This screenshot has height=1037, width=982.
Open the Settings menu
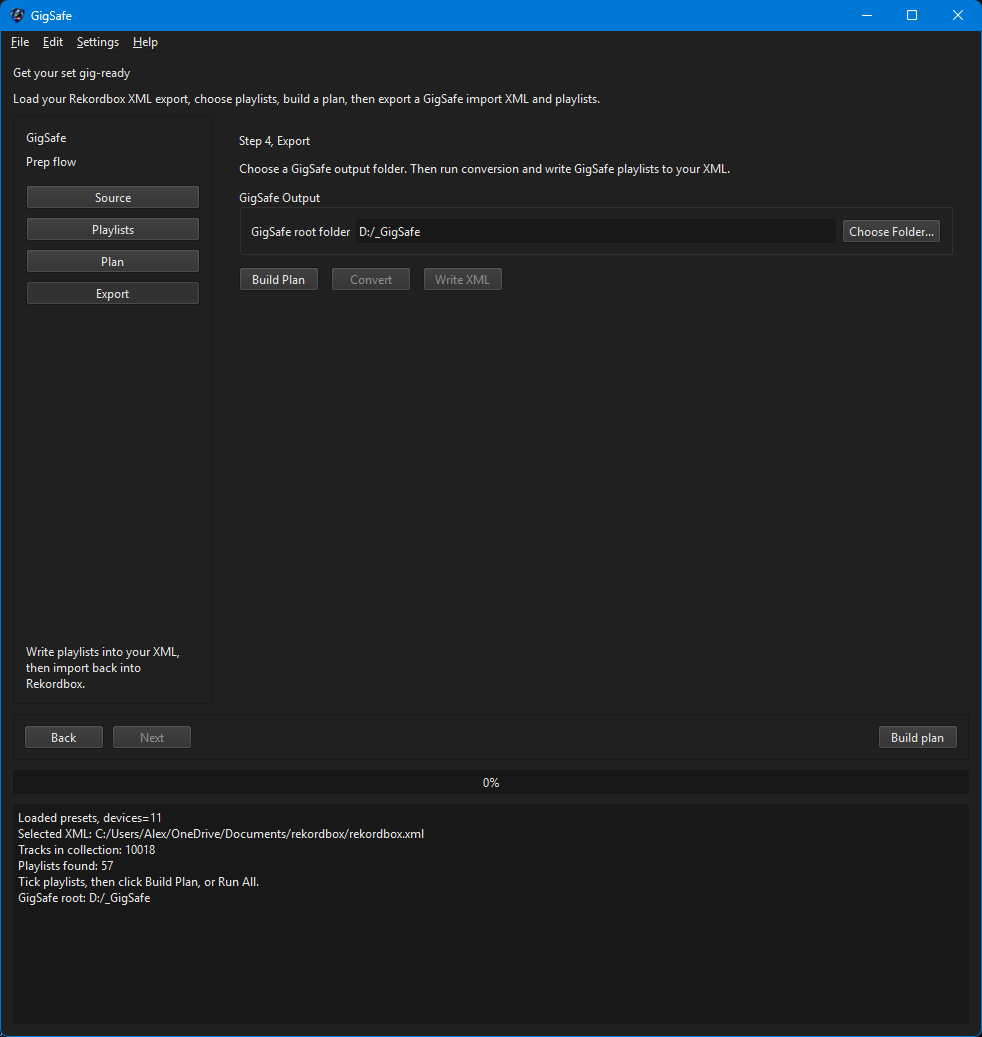[98, 42]
